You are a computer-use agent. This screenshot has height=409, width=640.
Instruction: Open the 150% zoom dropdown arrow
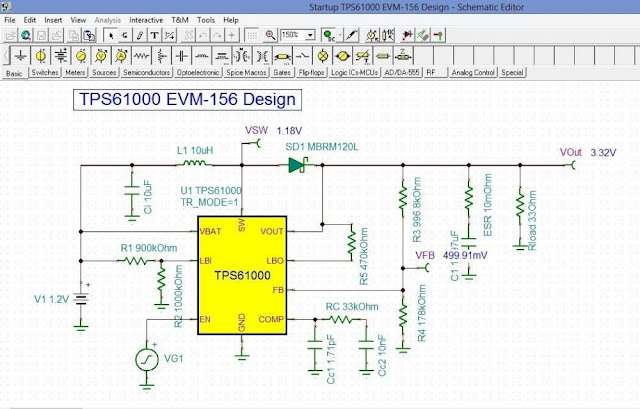(310, 36)
